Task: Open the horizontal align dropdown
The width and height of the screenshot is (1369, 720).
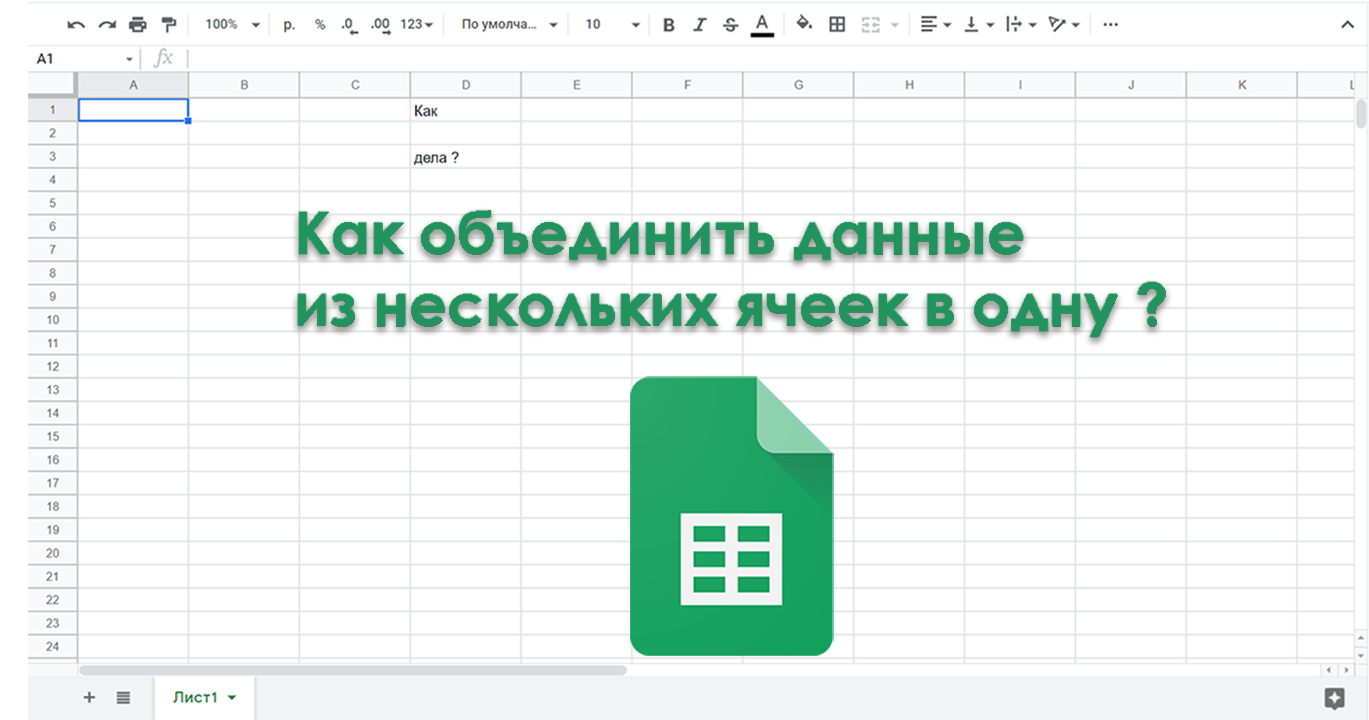Action: pyautogui.click(x=935, y=24)
